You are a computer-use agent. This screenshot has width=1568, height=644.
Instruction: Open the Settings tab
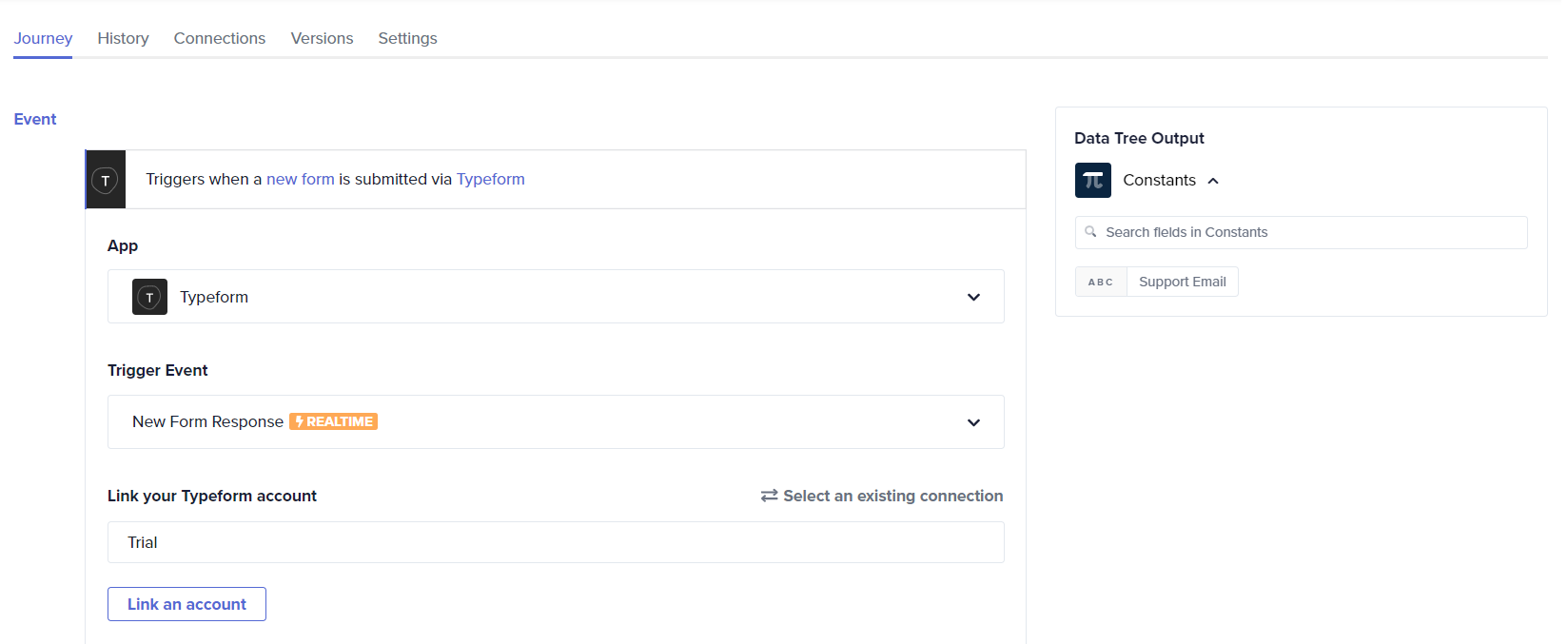click(x=407, y=38)
